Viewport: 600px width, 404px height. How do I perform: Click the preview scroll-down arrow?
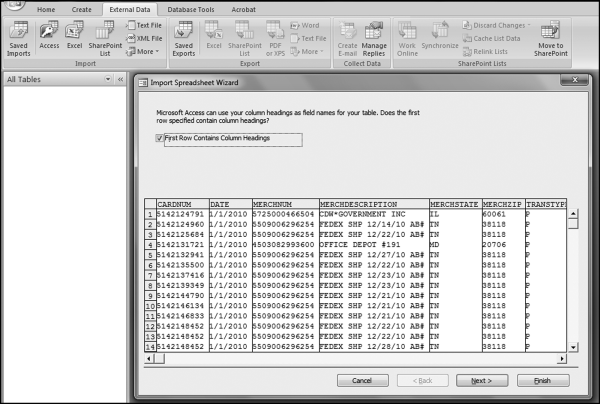573,347
